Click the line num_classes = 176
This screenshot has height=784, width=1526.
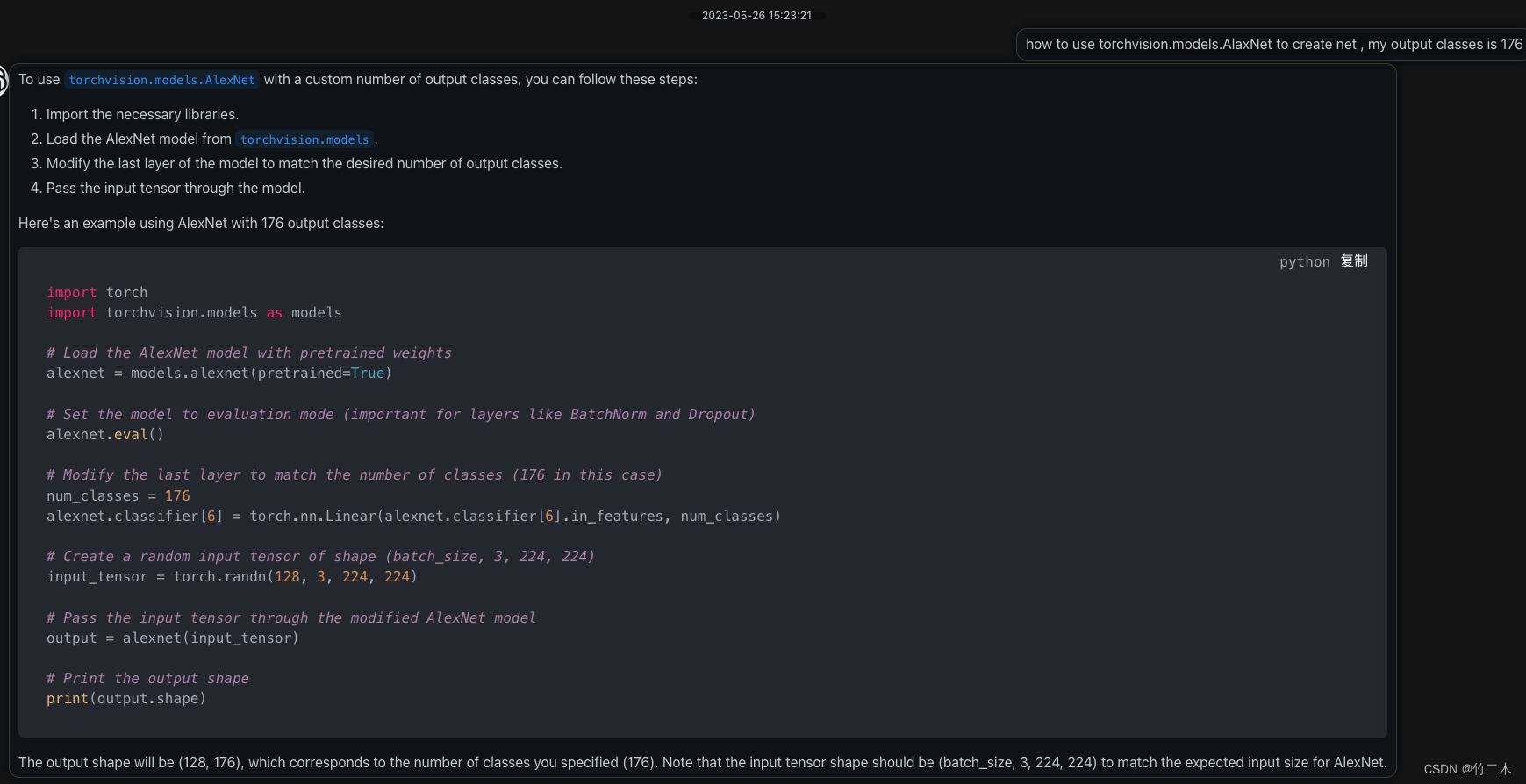[118, 495]
